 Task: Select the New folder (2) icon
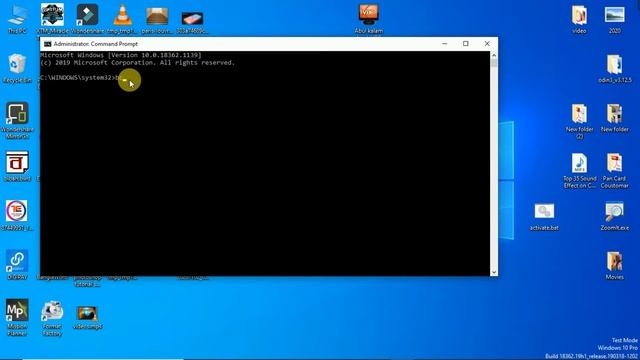pos(579,120)
